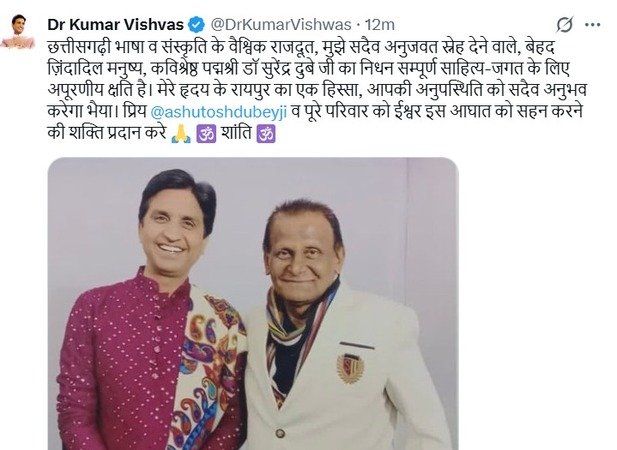Open the attached photo of two men
Viewport: 617px width, 450px height.
point(253,304)
